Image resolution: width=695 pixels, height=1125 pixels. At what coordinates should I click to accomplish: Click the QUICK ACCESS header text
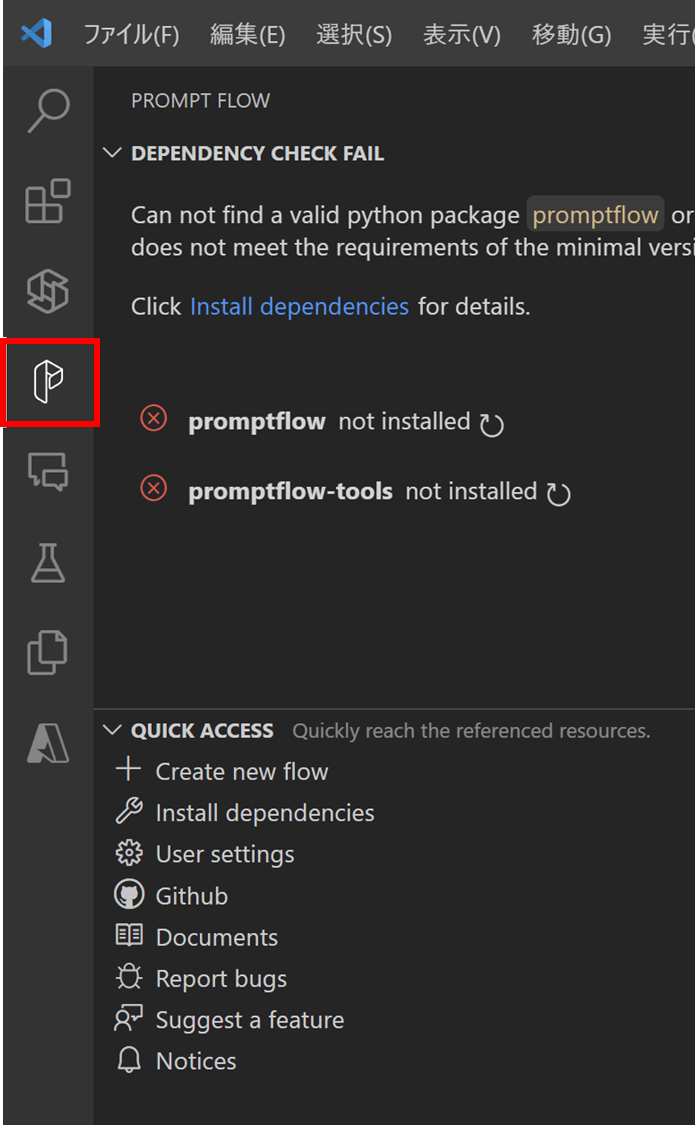point(202,730)
